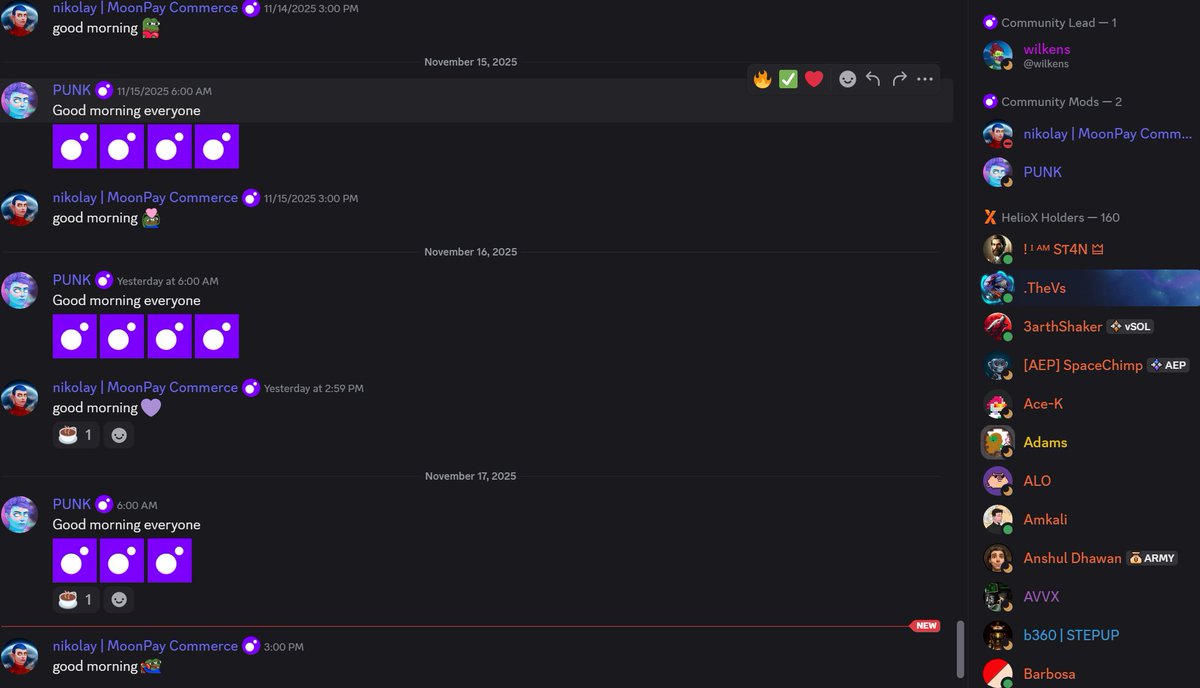The height and width of the screenshot is (688, 1200).
Task: Click the chat scrollbar thumb
Action: (x=961, y=649)
